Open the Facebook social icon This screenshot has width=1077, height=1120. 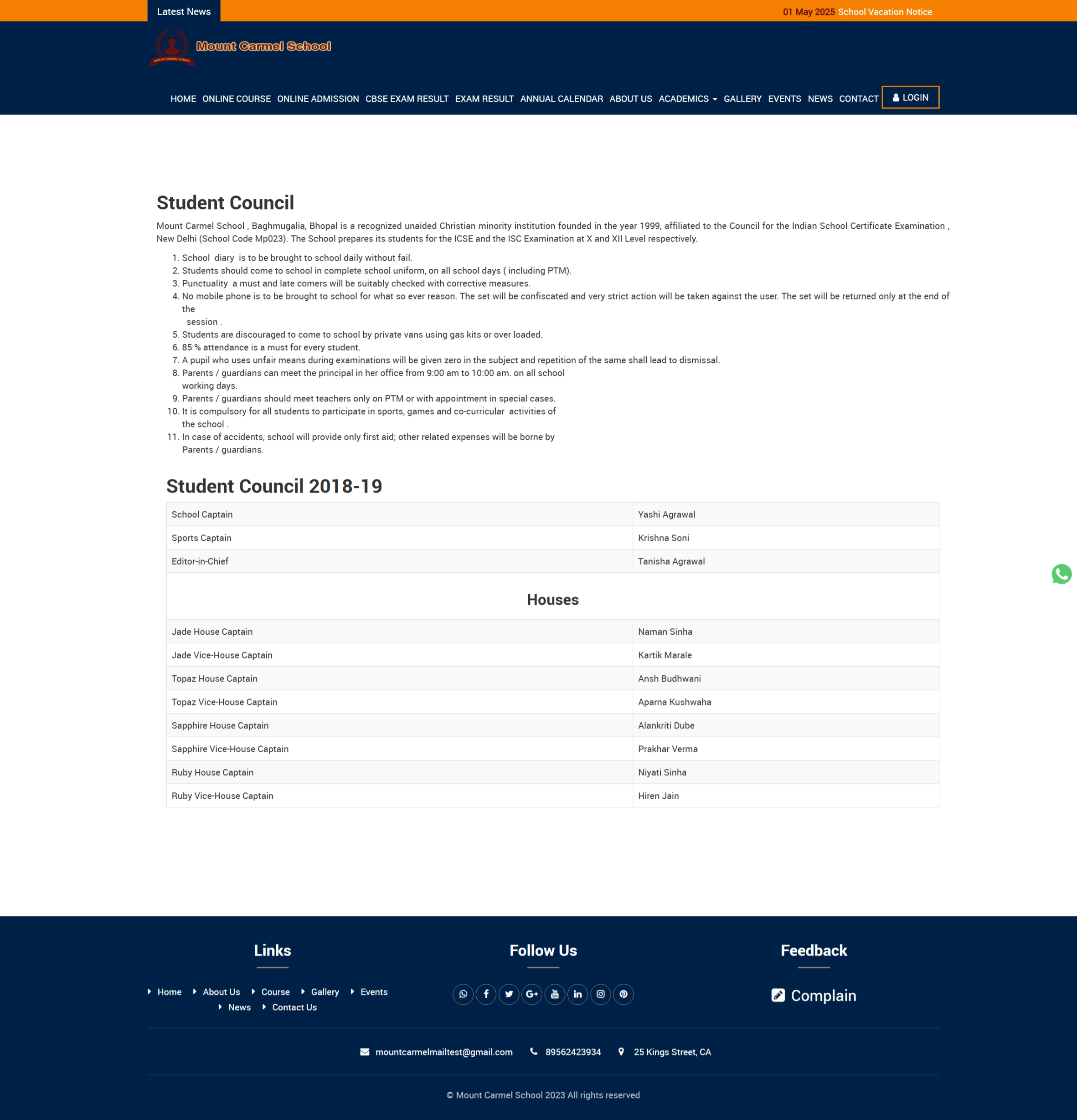(486, 994)
